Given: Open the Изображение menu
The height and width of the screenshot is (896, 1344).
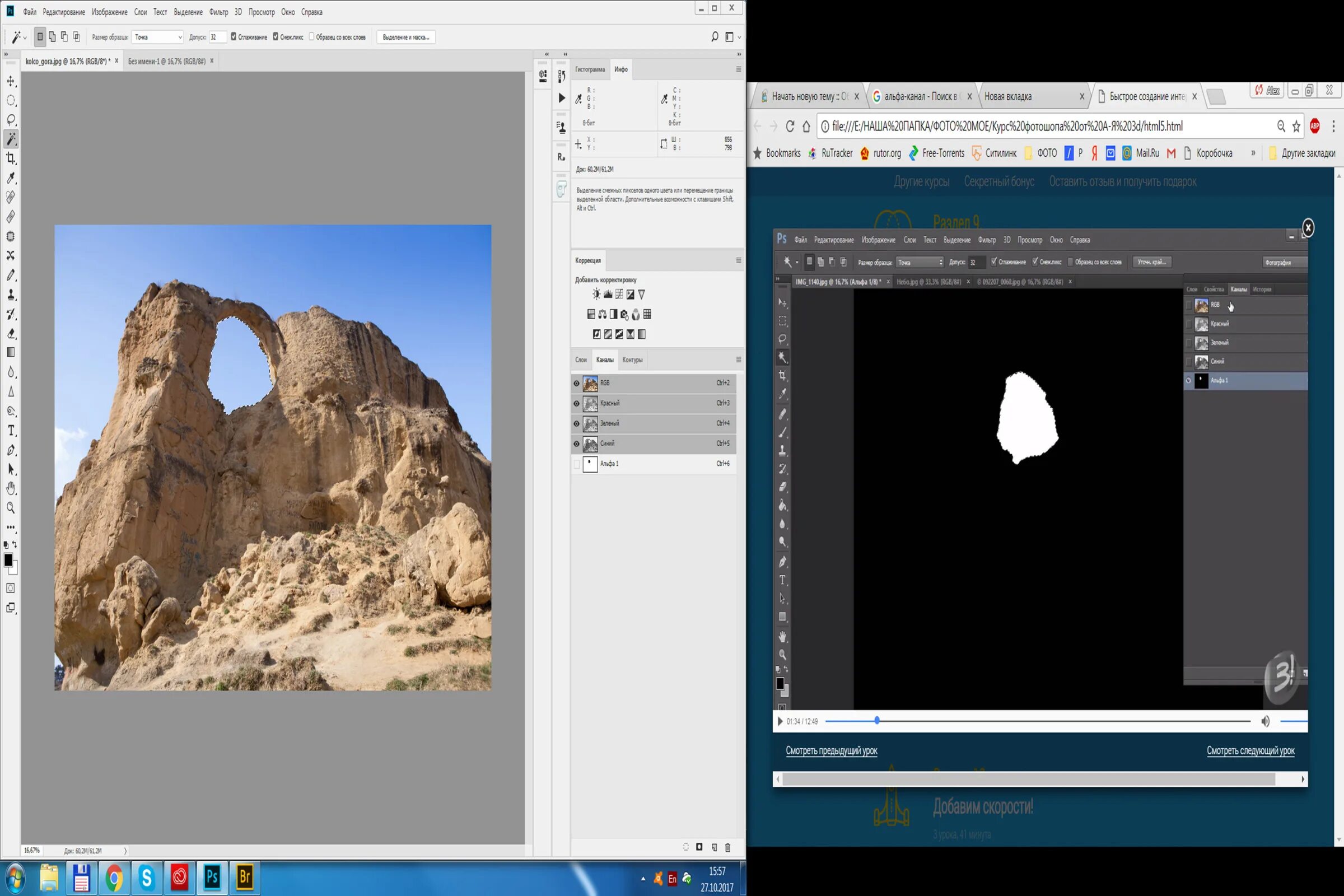Looking at the screenshot, I should pyautogui.click(x=110, y=12).
